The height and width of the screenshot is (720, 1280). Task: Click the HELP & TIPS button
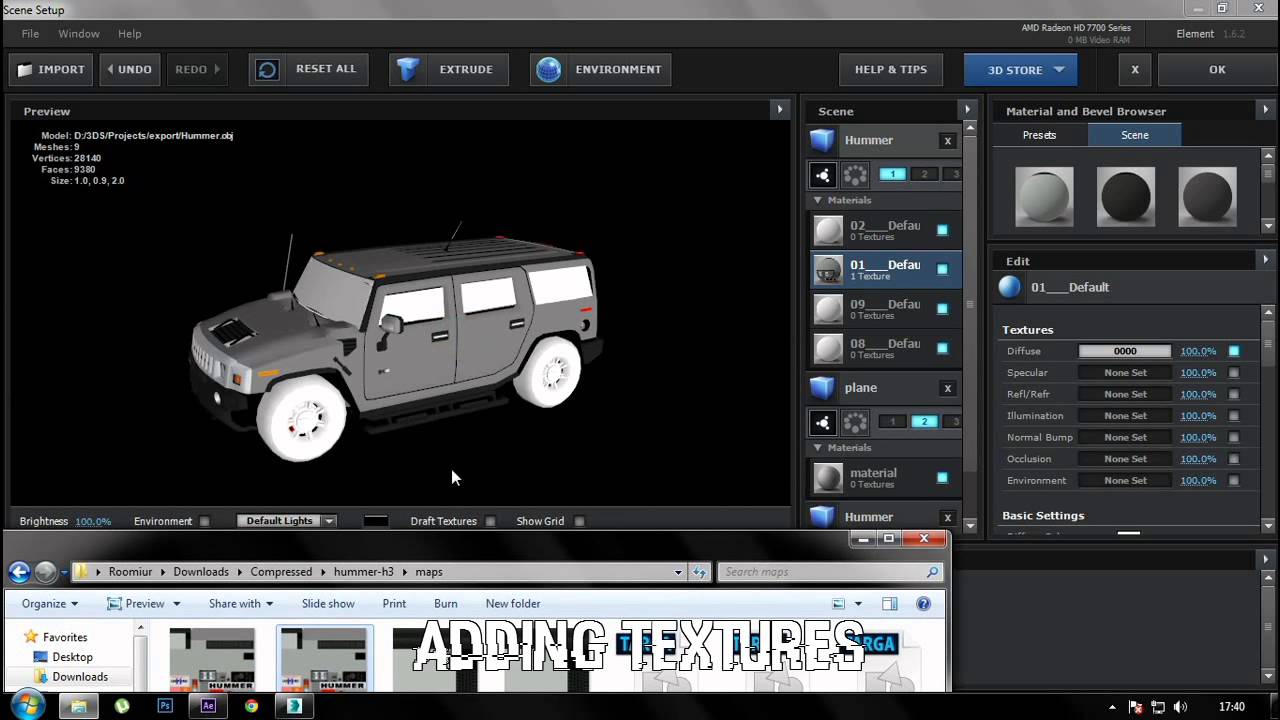[x=891, y=70]
